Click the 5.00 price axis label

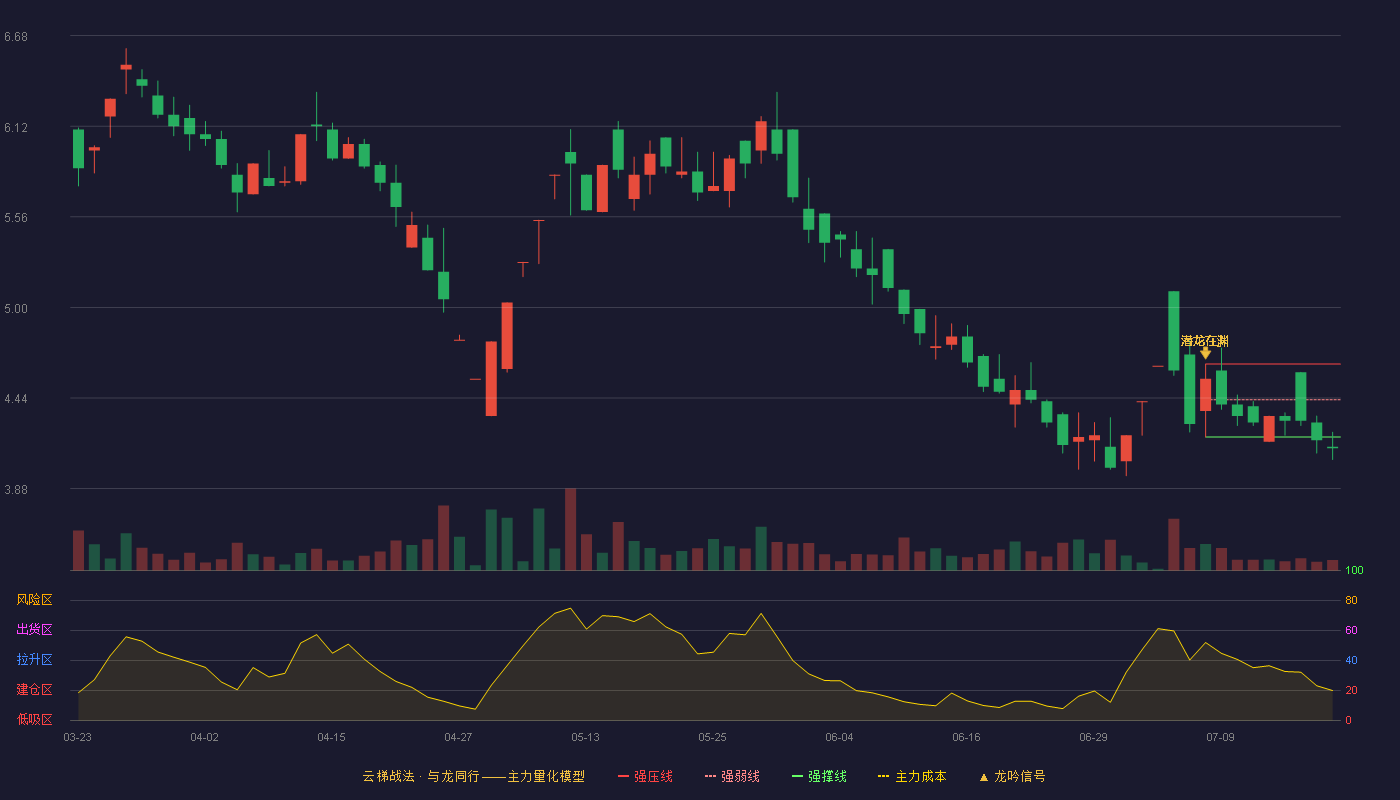[16, 309]
